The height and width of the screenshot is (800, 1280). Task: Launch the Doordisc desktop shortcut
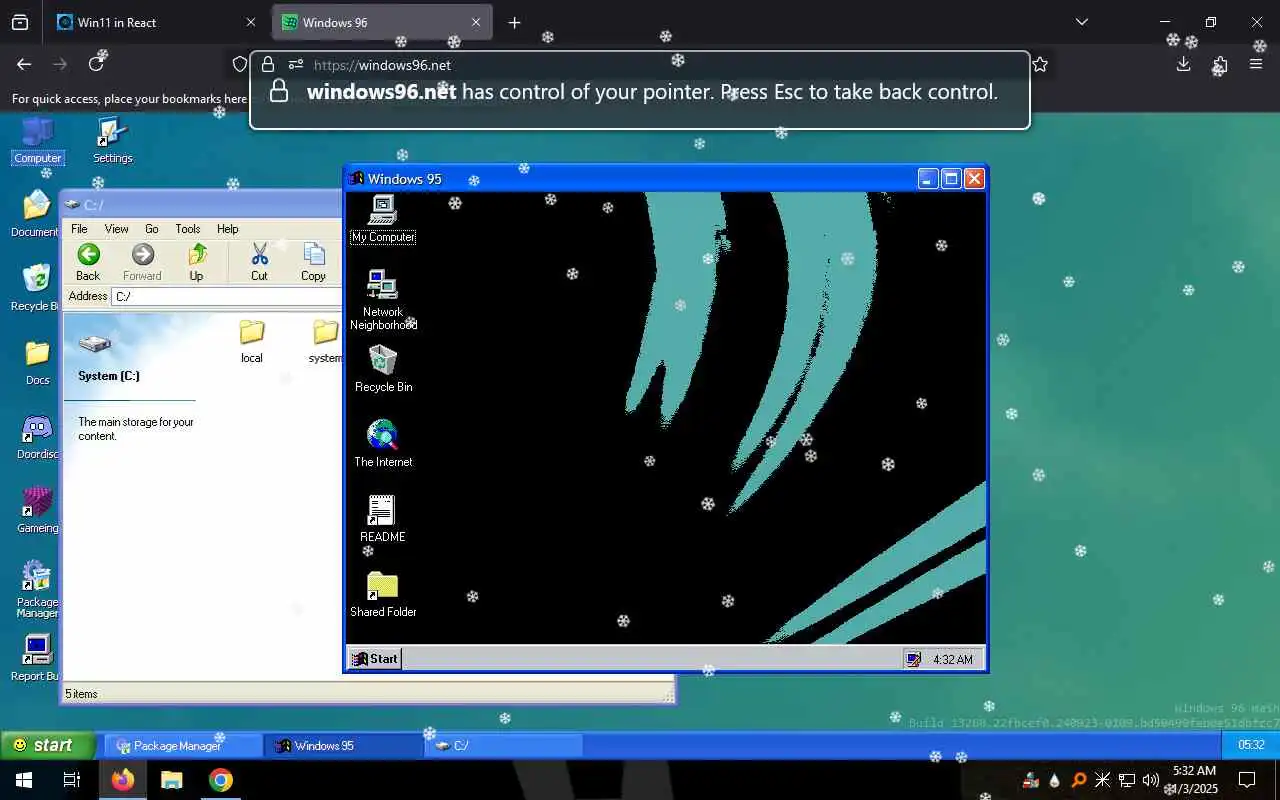click(x=37, y=436)
